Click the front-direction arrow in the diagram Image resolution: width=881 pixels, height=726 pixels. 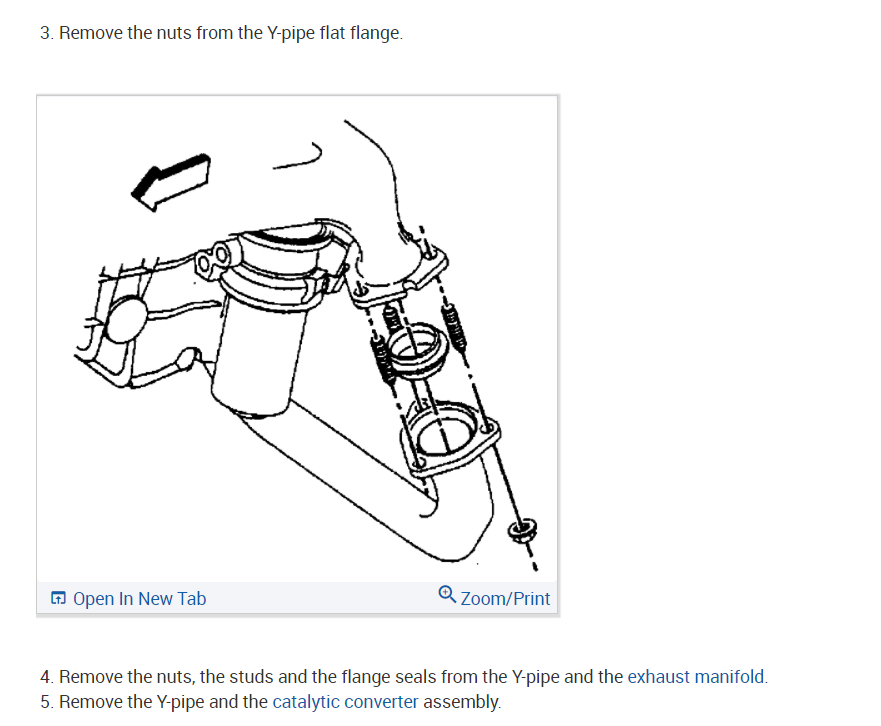(171, 181)
